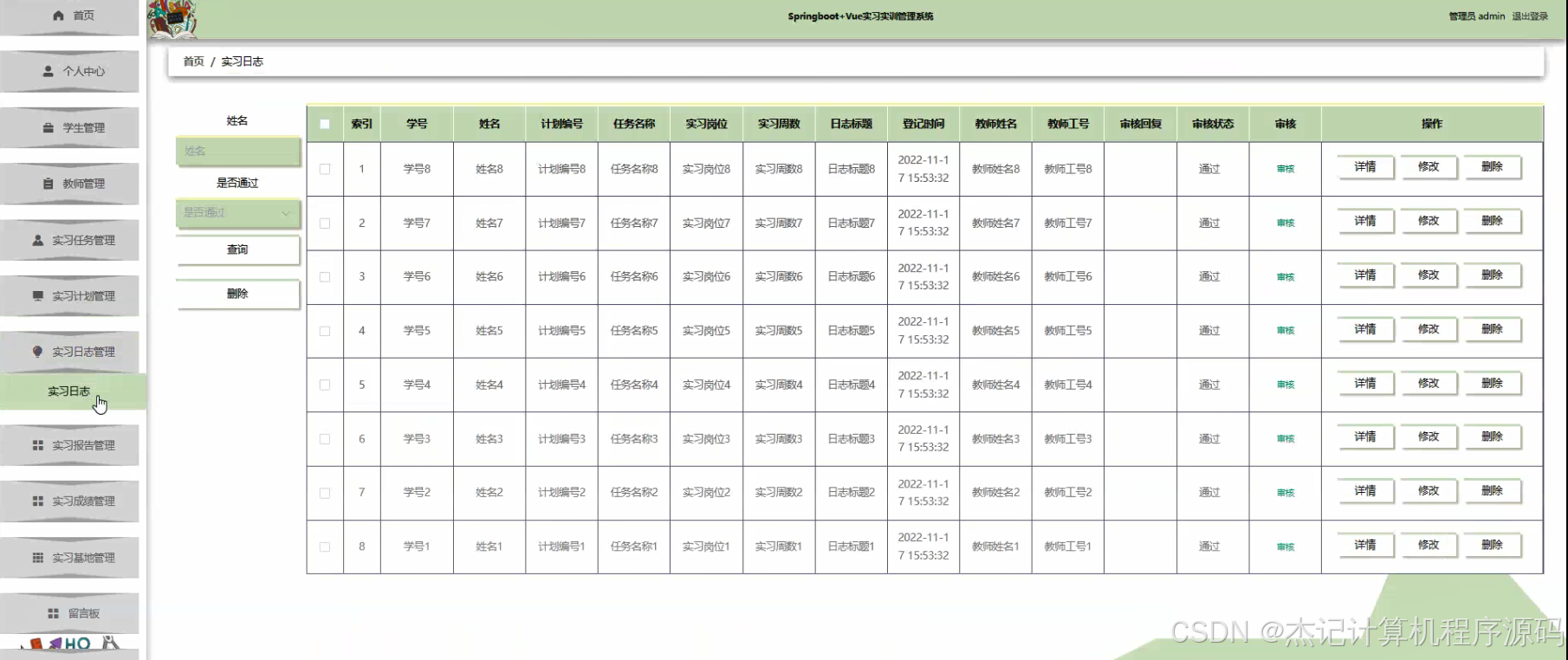Click the grid icon beside 实习基地管理

click(37, 558)
